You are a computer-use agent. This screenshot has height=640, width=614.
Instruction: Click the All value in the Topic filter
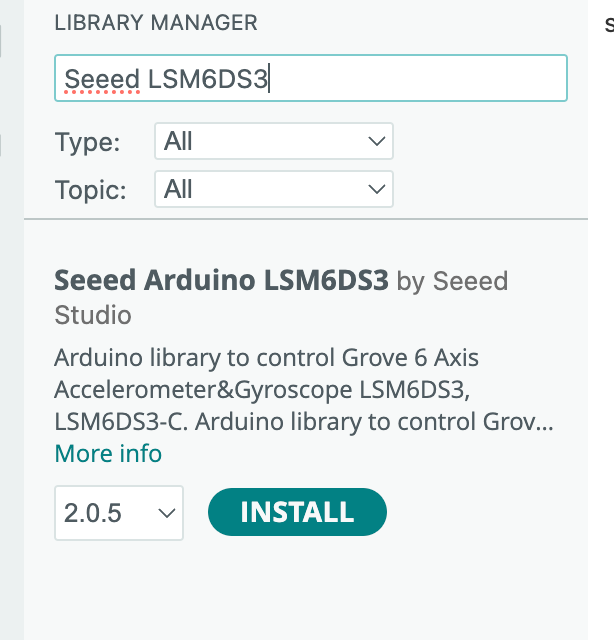178,189
